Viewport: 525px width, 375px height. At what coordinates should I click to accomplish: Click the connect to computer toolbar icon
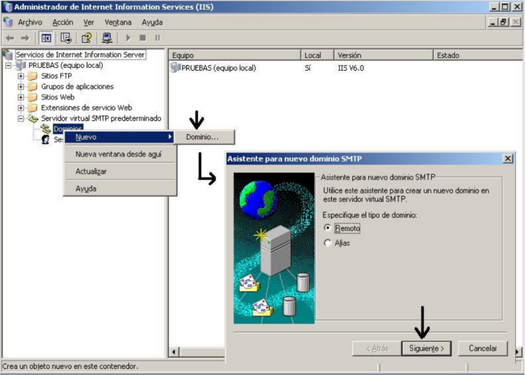tap(107, 38)
